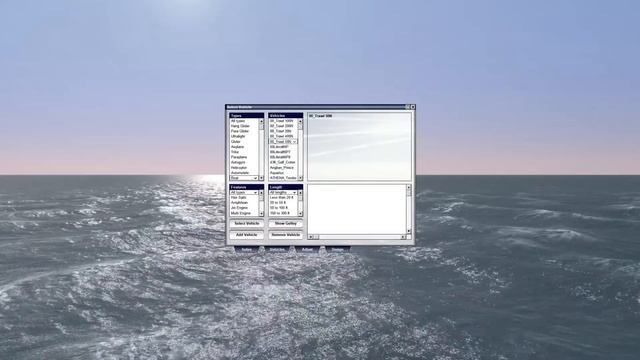Click the Length list scrollbar thumb
The width and height of the screenshot is (640, 360).
(300, 198)
